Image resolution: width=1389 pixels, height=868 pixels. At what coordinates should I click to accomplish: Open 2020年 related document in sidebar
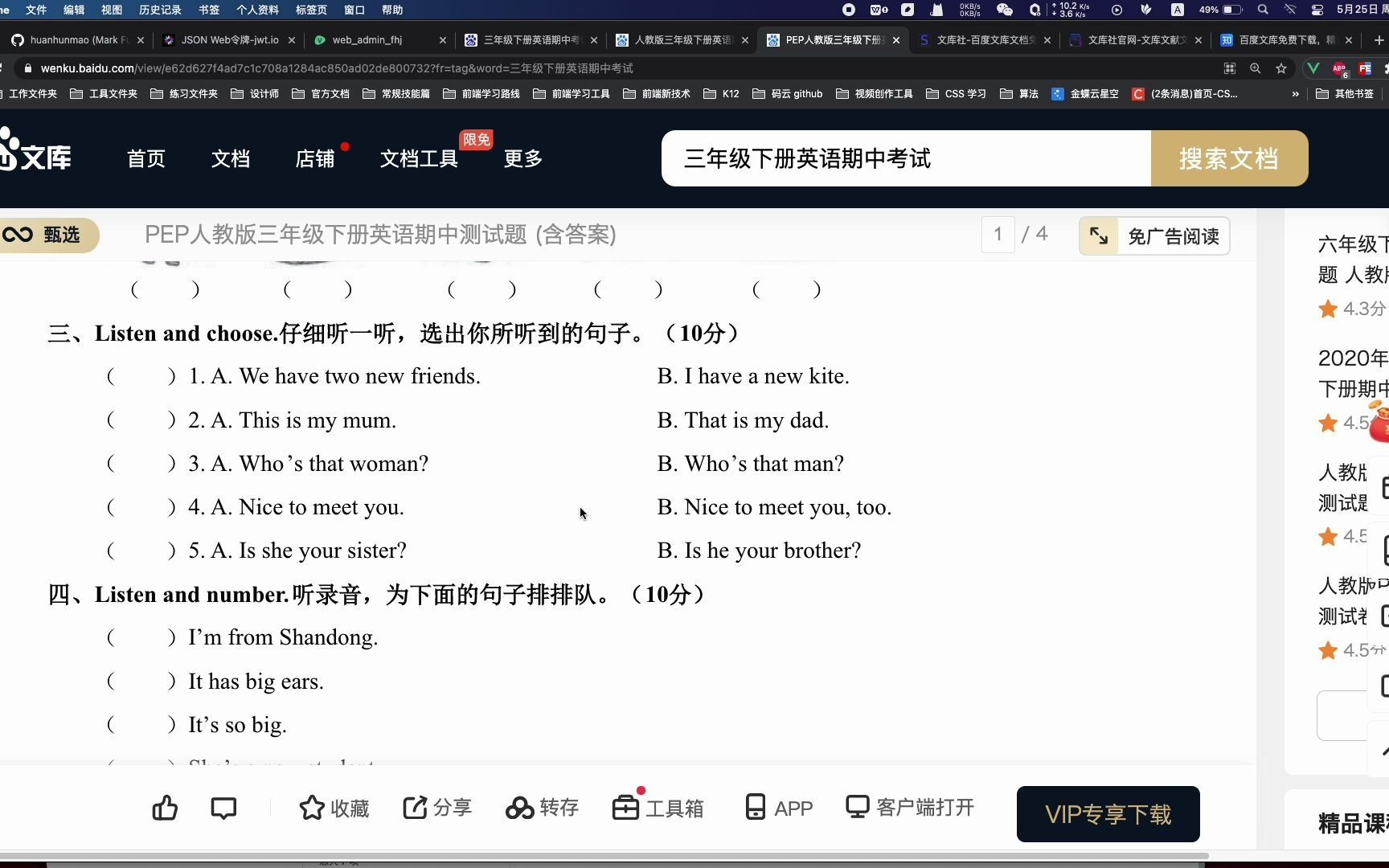point(1354,373)
